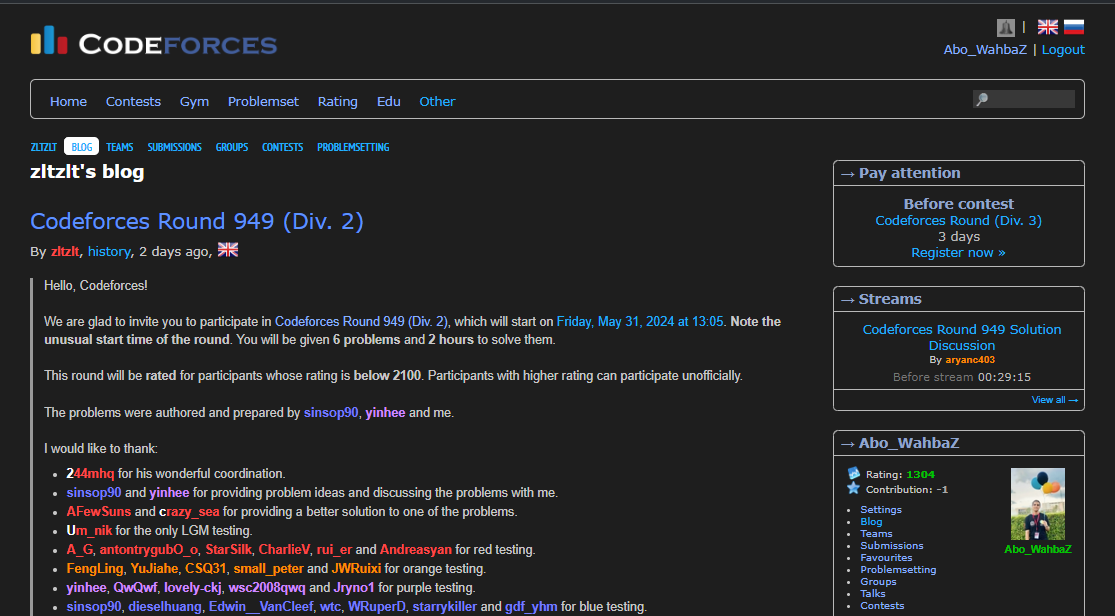Open the Home menu item

(x=68, y=102)
